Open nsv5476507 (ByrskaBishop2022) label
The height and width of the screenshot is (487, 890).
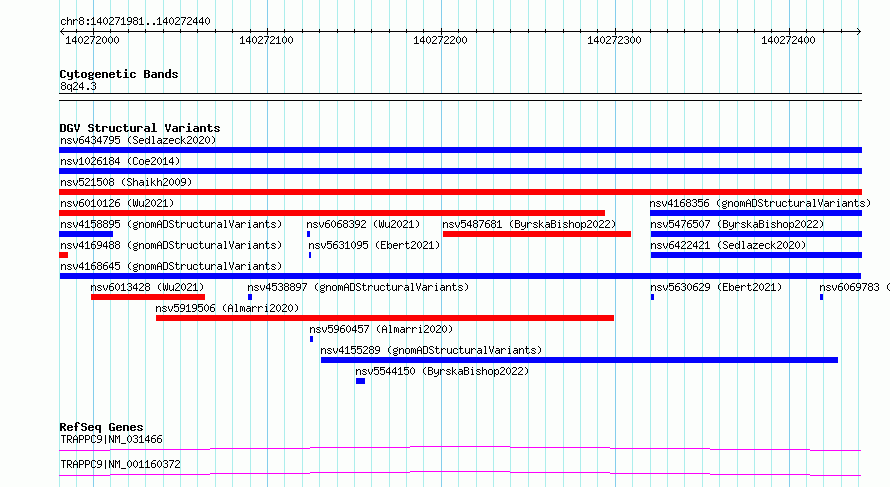[737, 224]
